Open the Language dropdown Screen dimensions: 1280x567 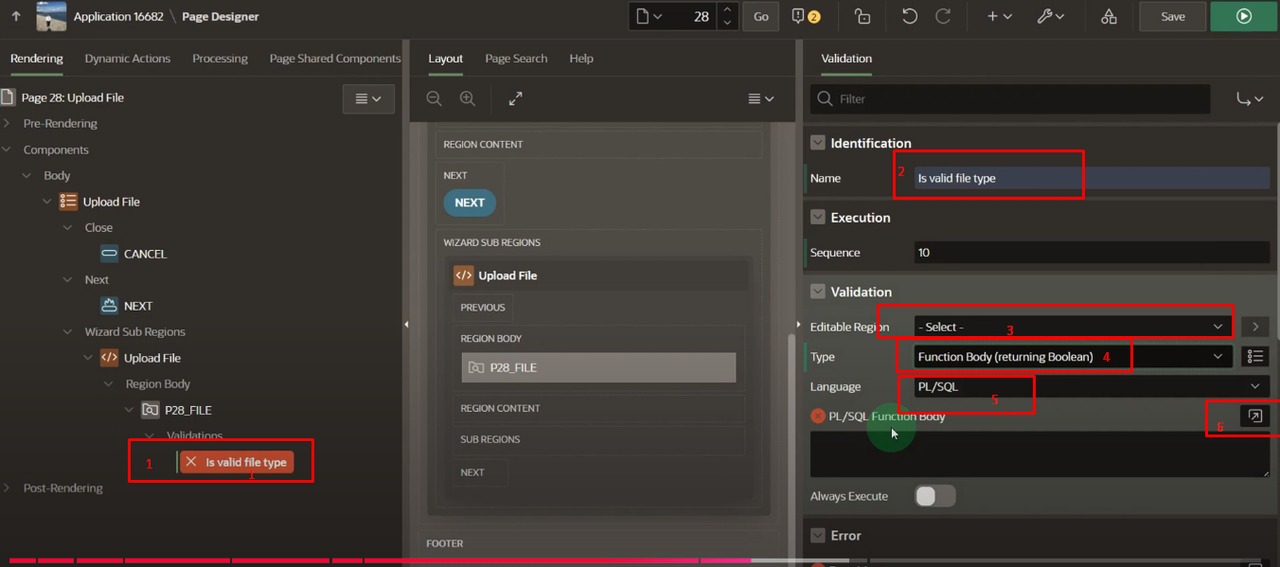click(1092, 386)
